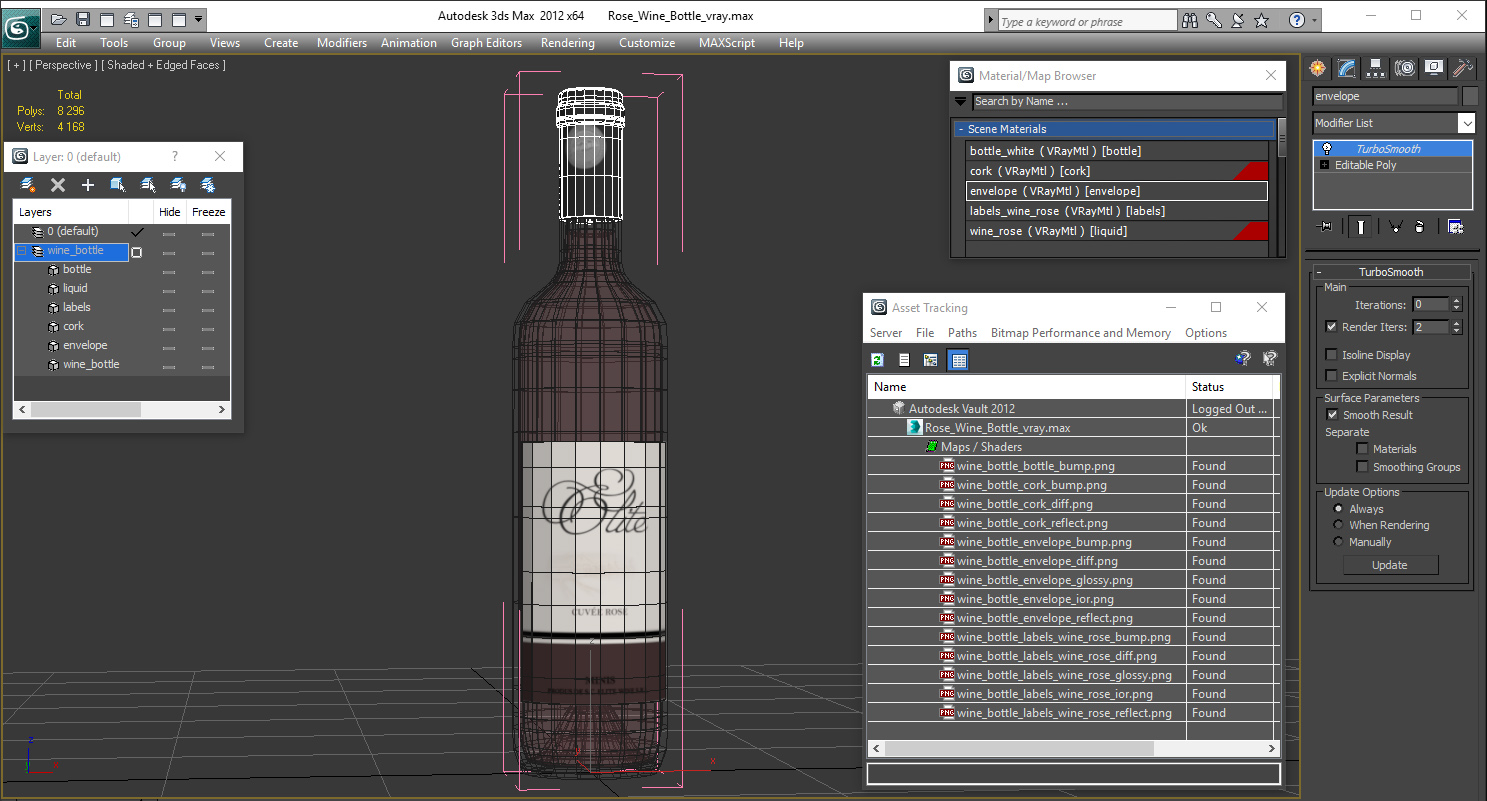Collapse the Scene Materials group
The height and width of the screenshot is (801, 1487).
961,129
